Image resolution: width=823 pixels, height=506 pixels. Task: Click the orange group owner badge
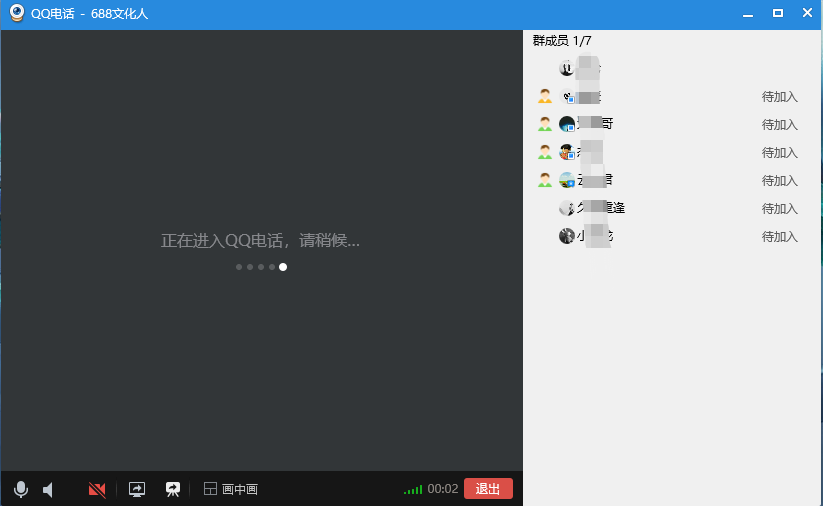[x=545, y=96]
